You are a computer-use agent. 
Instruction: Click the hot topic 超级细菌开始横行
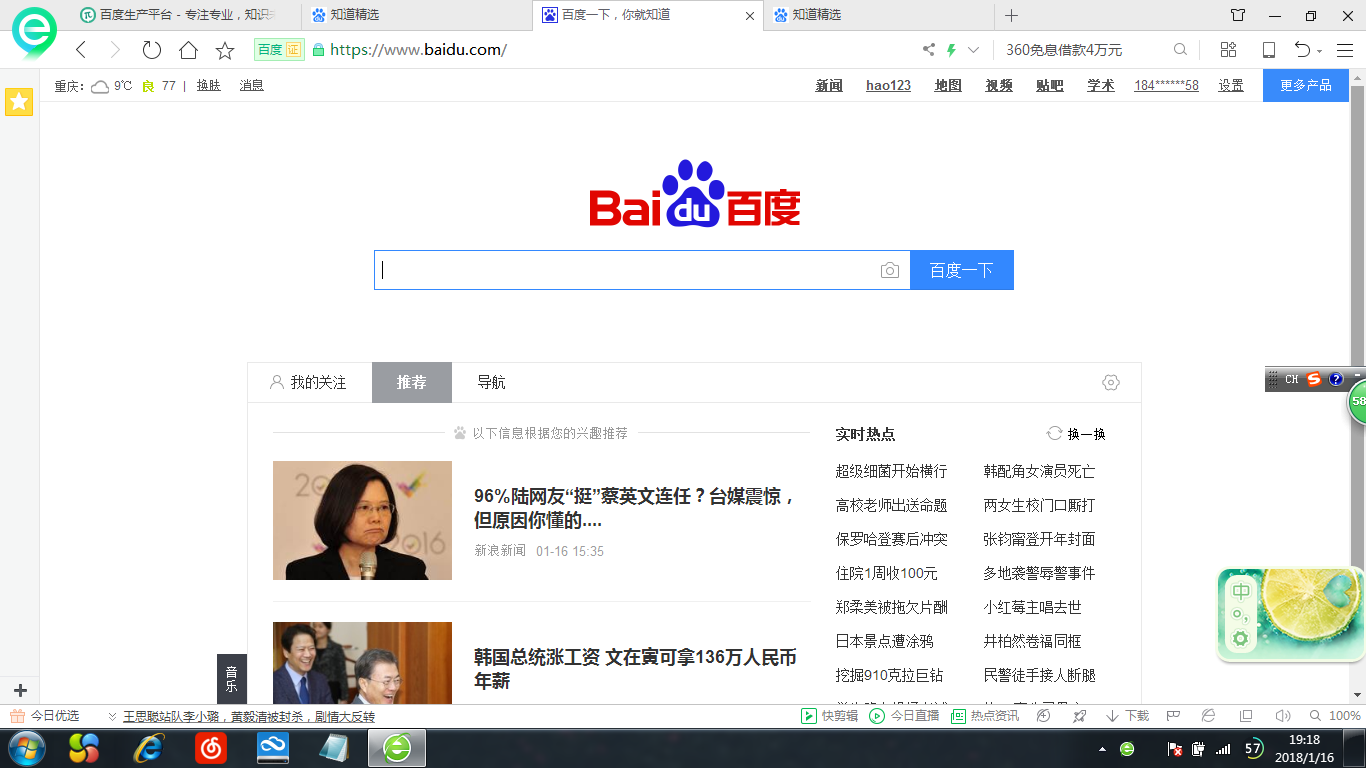891,471
